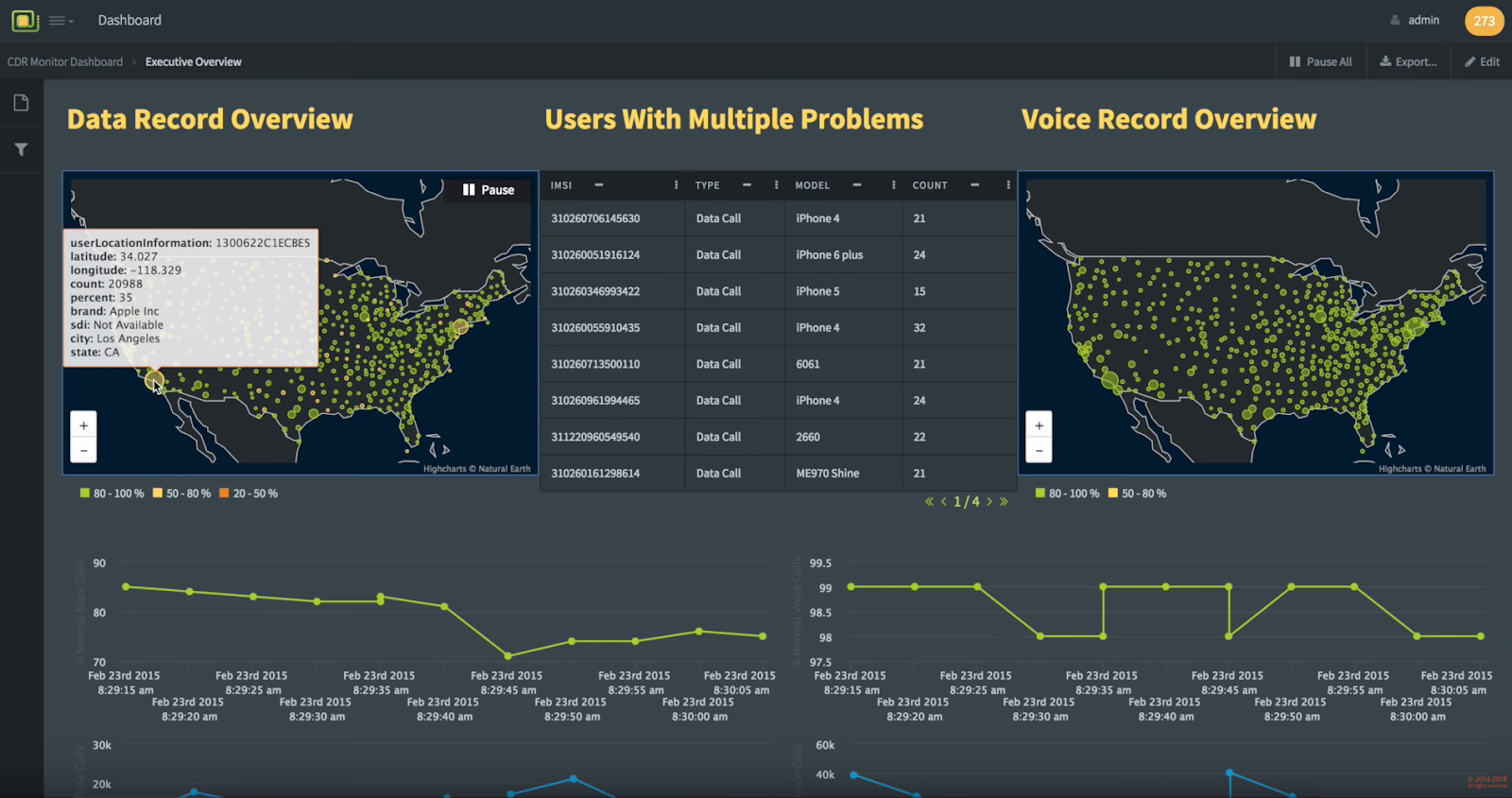Jump to last page of table
Screen dimensions: 1512x798
(x=1004, y=502)
